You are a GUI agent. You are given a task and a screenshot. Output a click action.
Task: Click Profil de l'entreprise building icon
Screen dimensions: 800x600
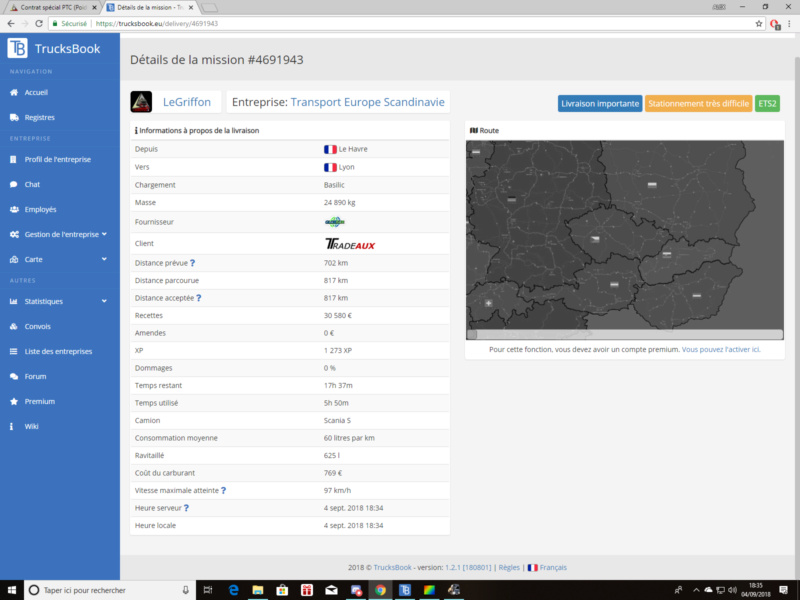pos(13,159)
